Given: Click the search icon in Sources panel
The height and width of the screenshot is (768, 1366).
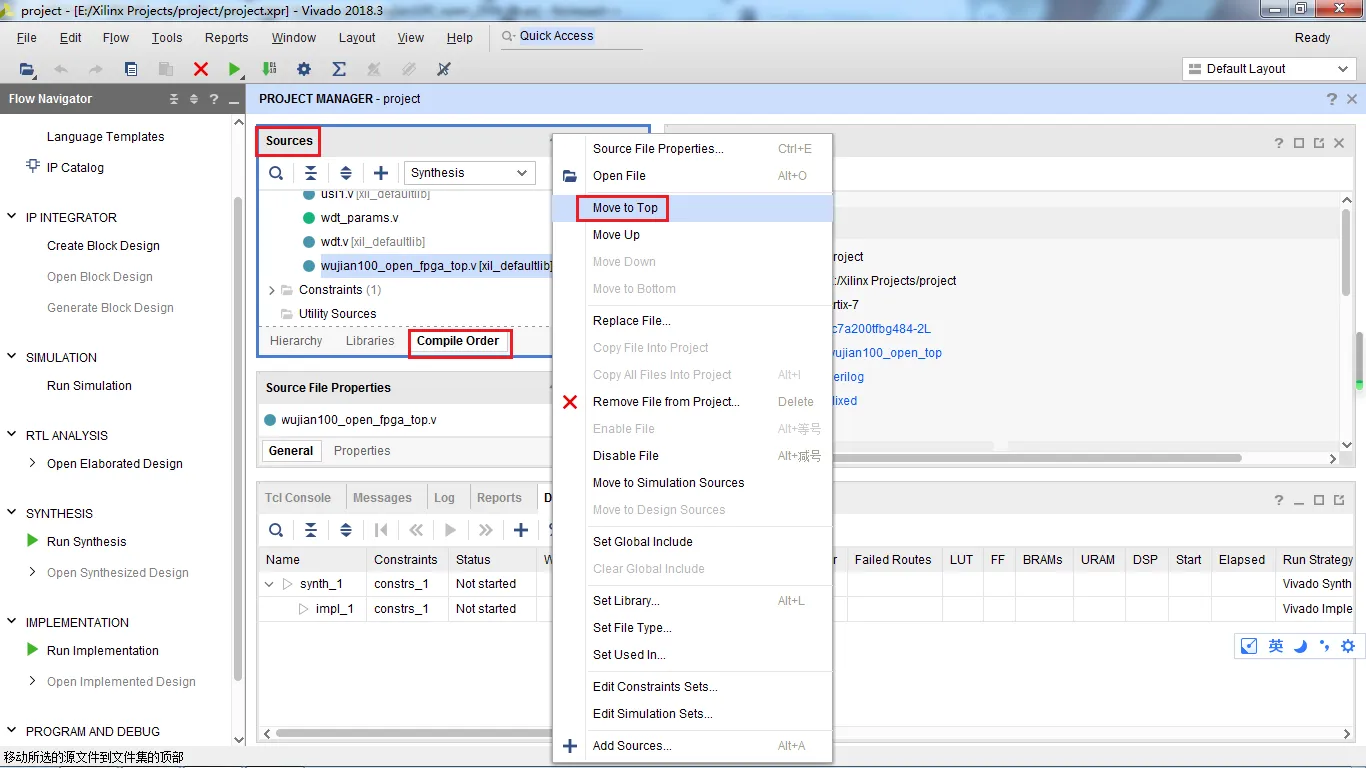Looking at the screenshot, I should [x=276, y=173].
